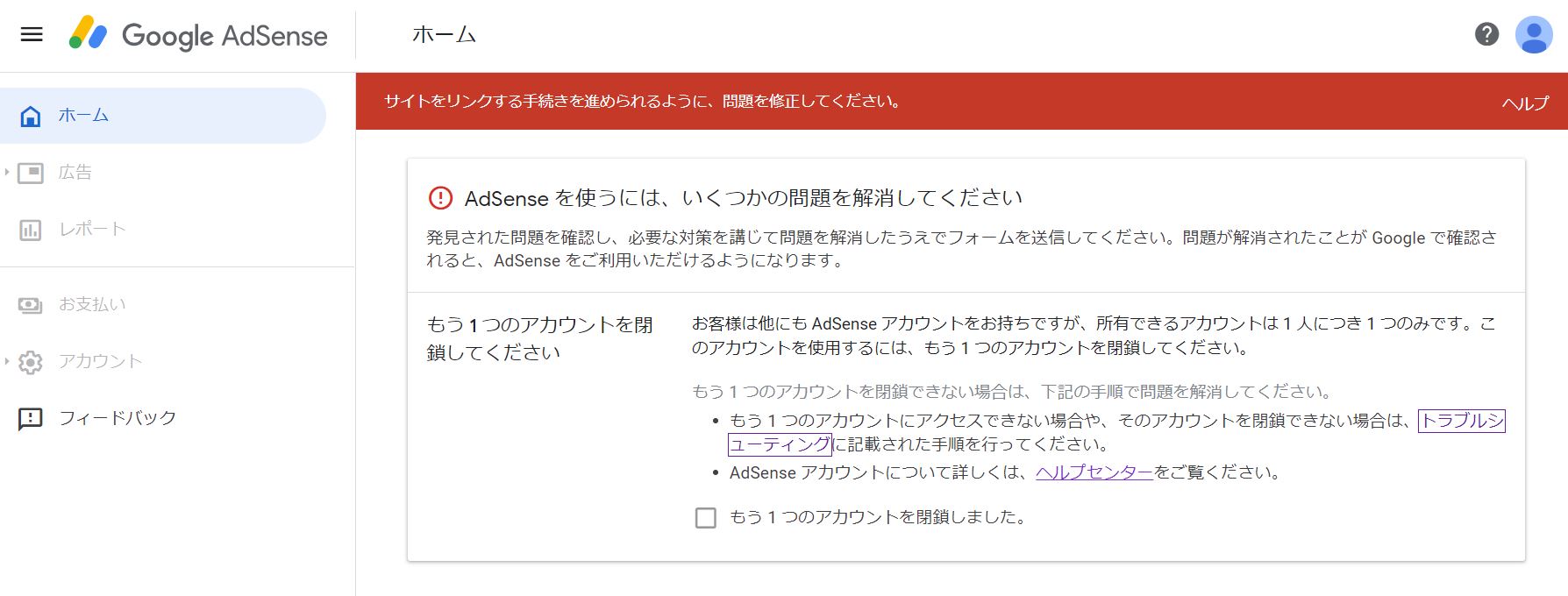The height and width of the screenshot is (596, 1568).
Task: Click the Google AdSense logo
Action: [x=198, y=35]
